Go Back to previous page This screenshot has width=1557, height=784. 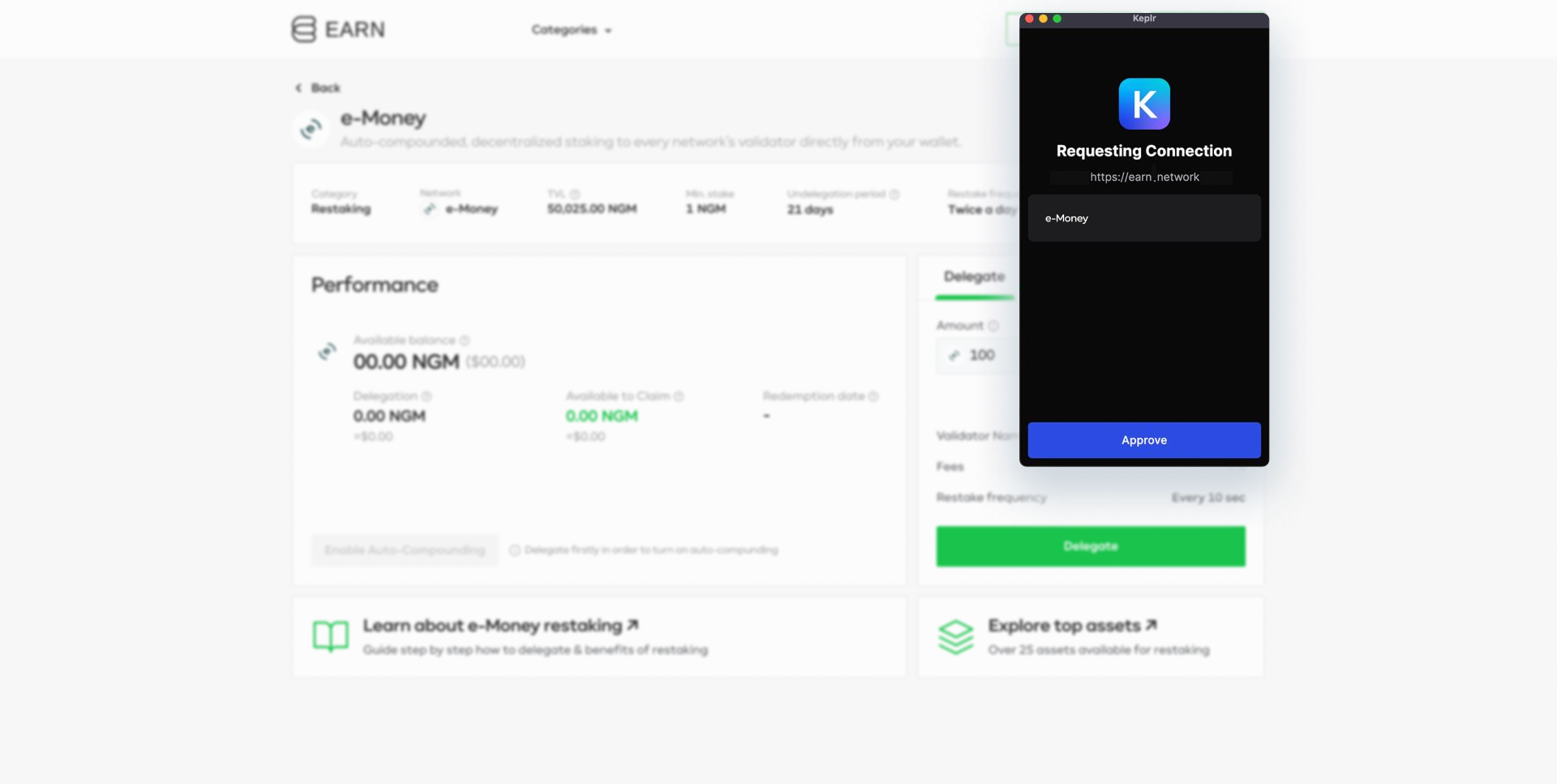tap(317, 88)
